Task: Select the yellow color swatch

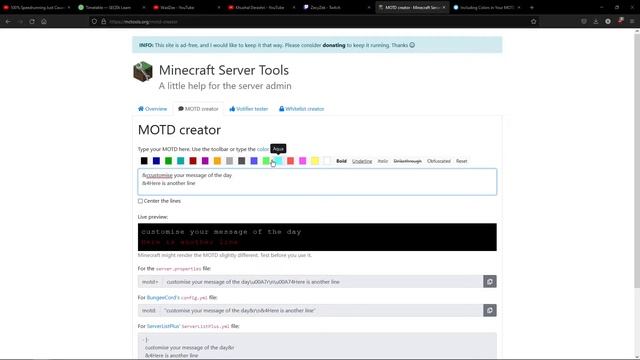Action: click(315, 161)
